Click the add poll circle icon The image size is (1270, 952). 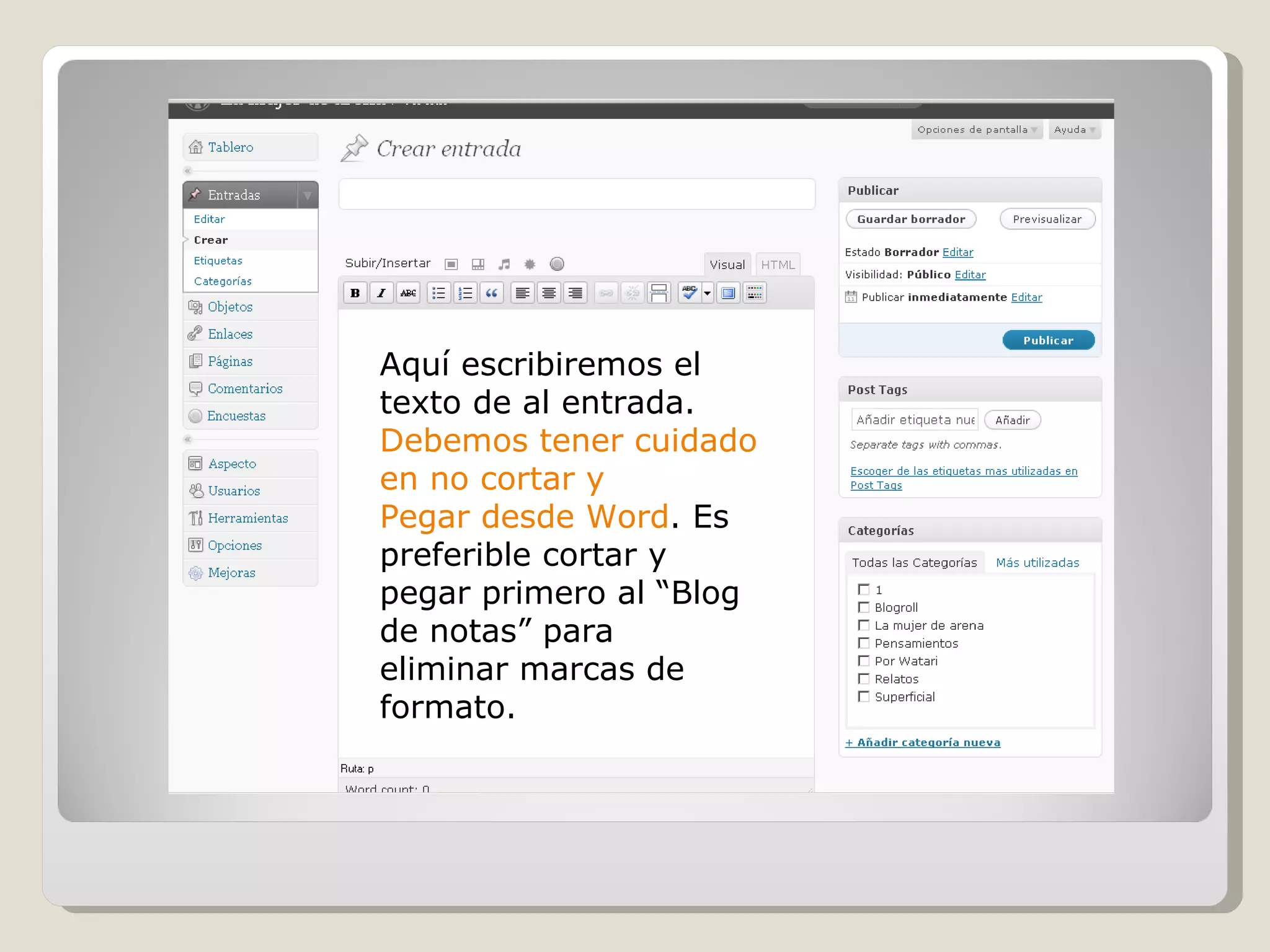click(557, 264)
